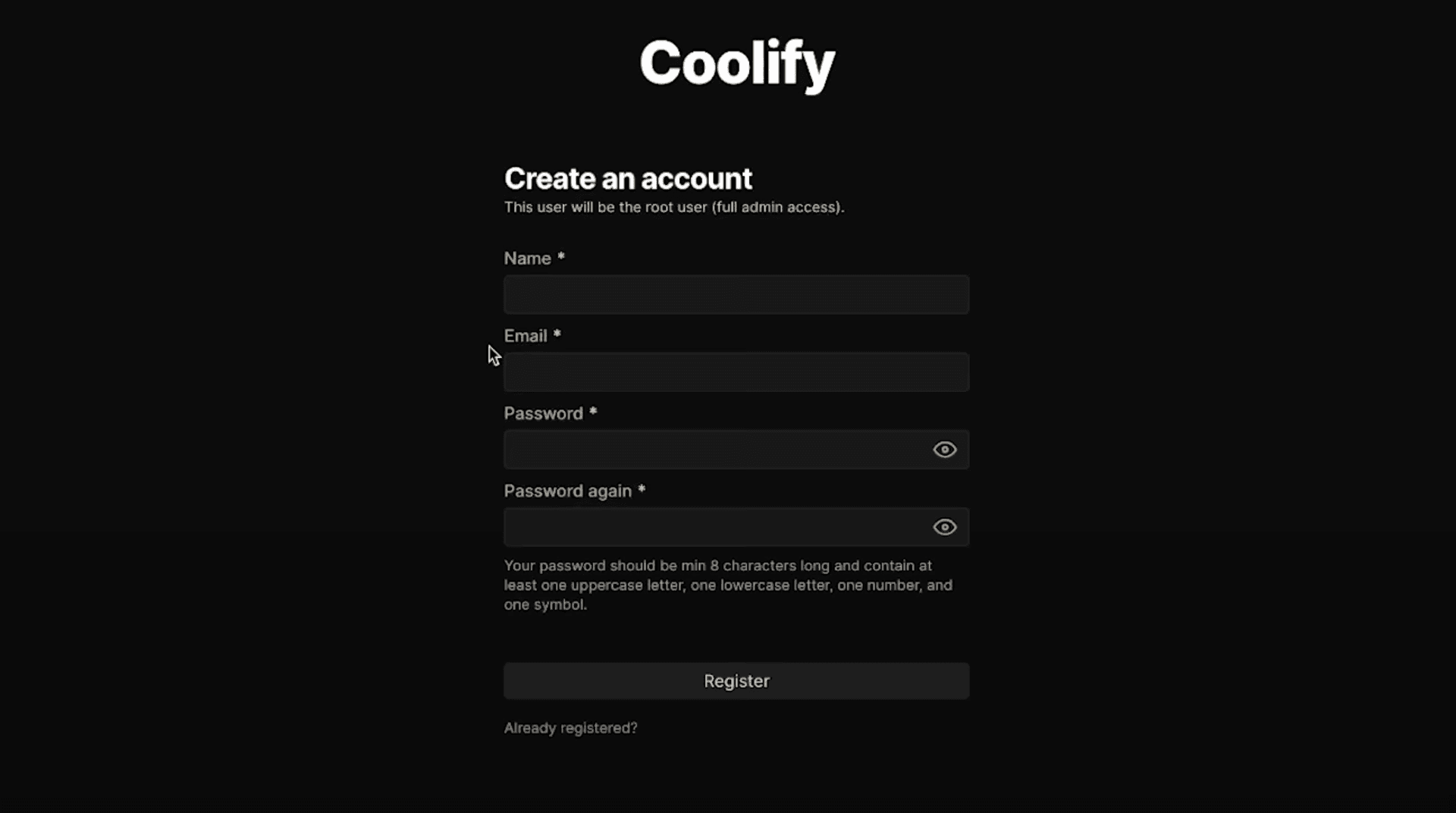The height and width of the screenshot is (813, 1456).
Task: Click the Password again input field
Action: tap(713, 526)
